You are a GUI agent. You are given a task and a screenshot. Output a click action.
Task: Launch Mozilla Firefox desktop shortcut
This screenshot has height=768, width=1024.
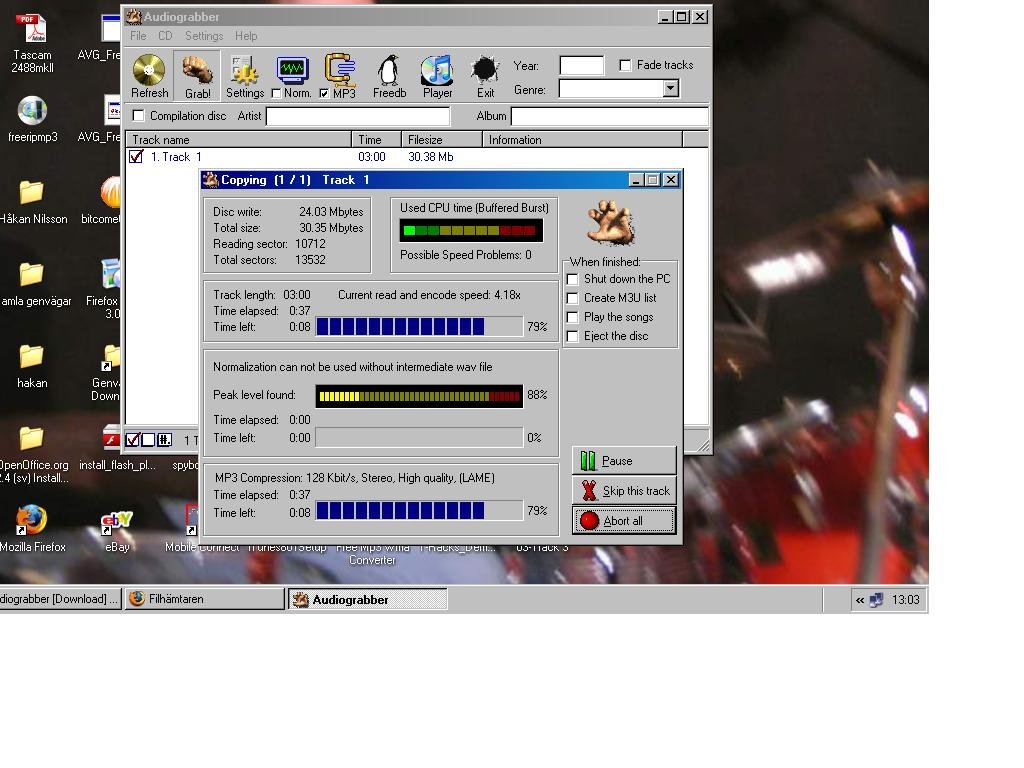(x=31, y=520)
